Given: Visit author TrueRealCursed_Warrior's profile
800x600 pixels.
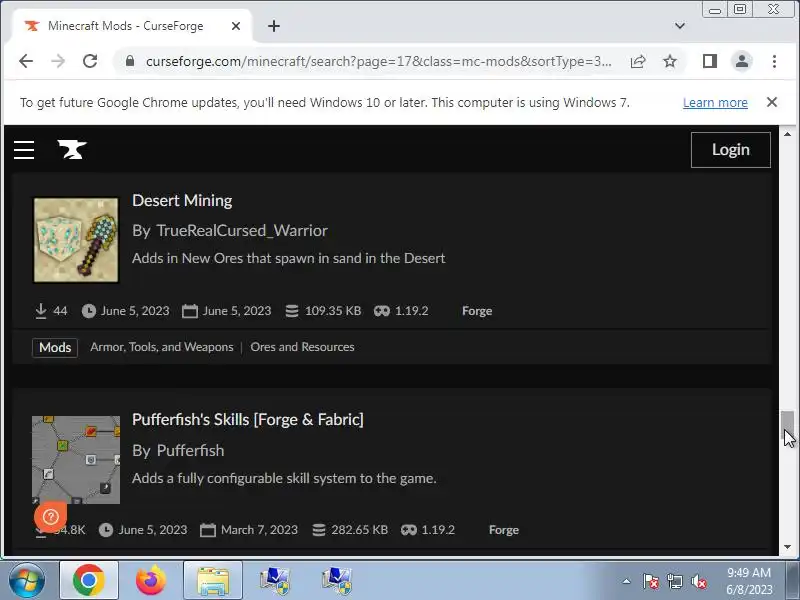Looking at the screenshot, I should coord(242,231).
